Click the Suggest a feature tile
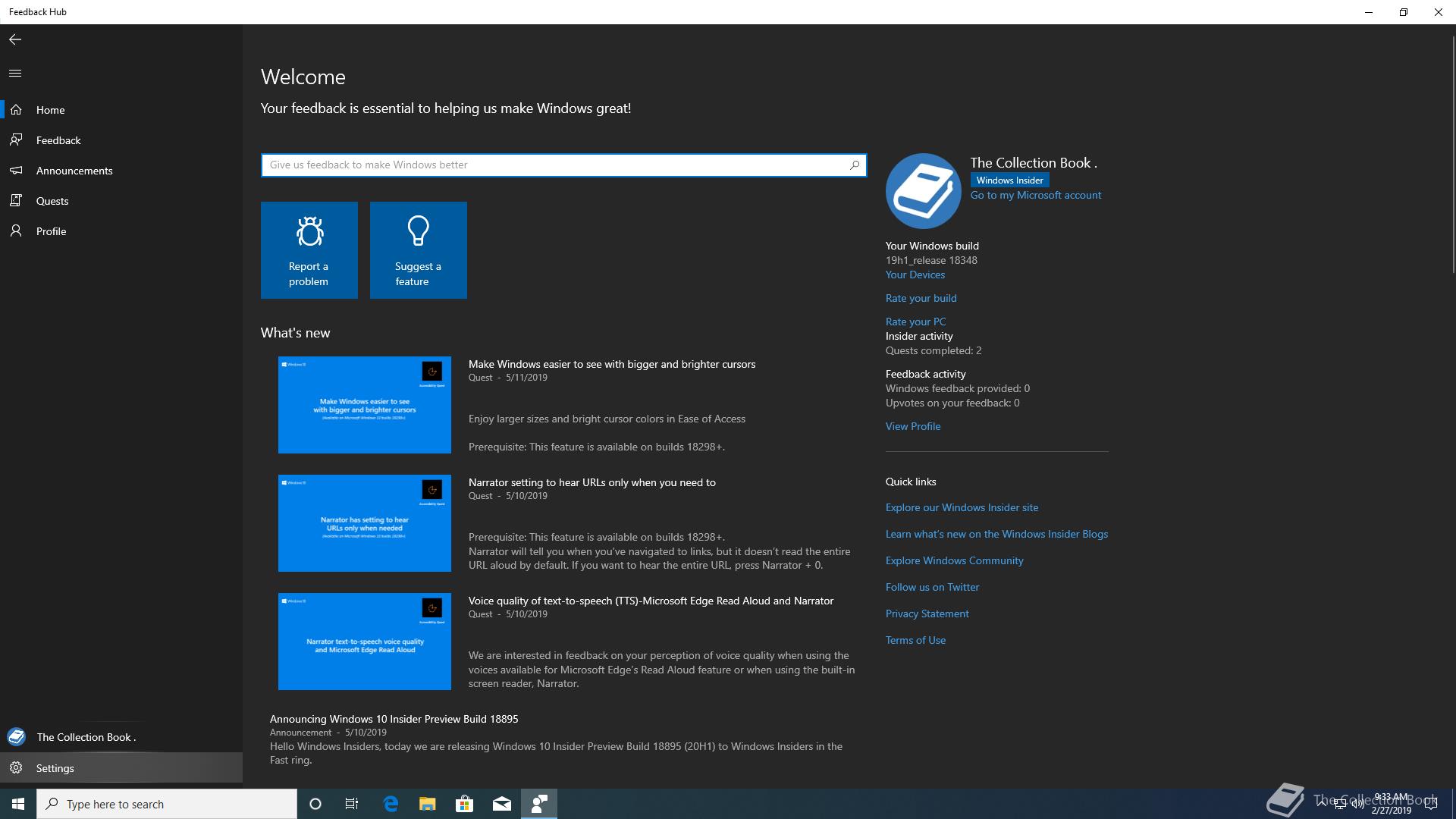Viewport: 1456px width, 819px height. (x=419, y=250)
